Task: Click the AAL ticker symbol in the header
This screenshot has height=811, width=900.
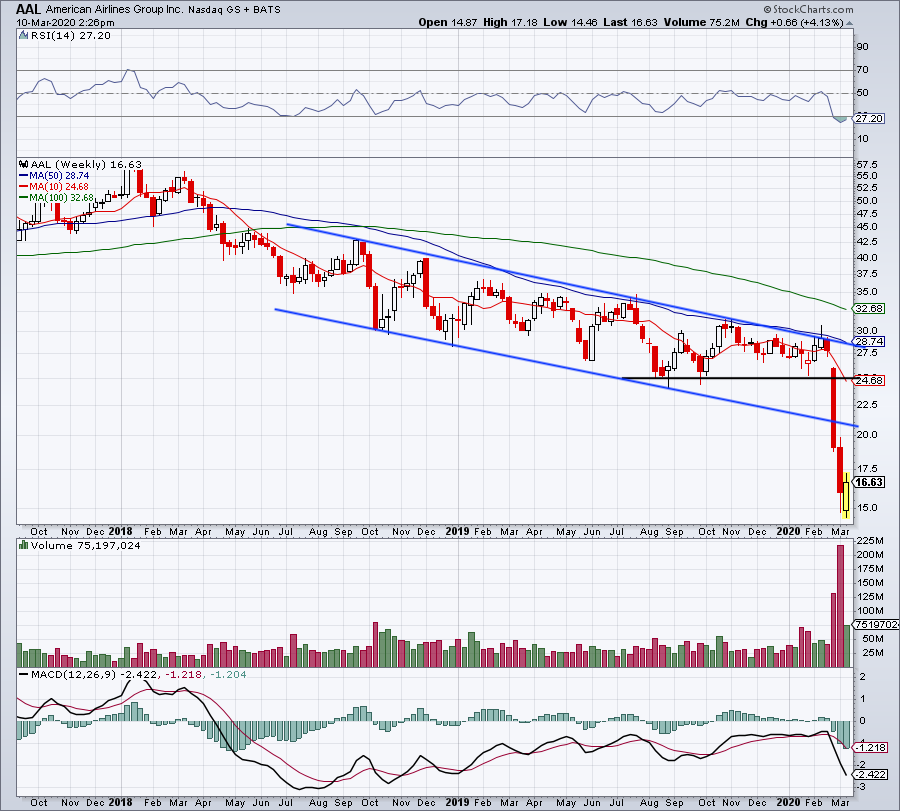Action: [x=28, y=9]
